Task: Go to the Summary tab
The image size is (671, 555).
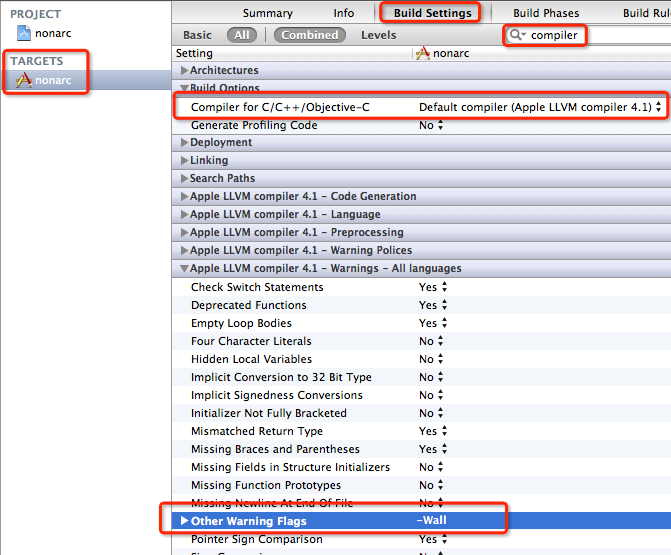Action: coord(268,13)
